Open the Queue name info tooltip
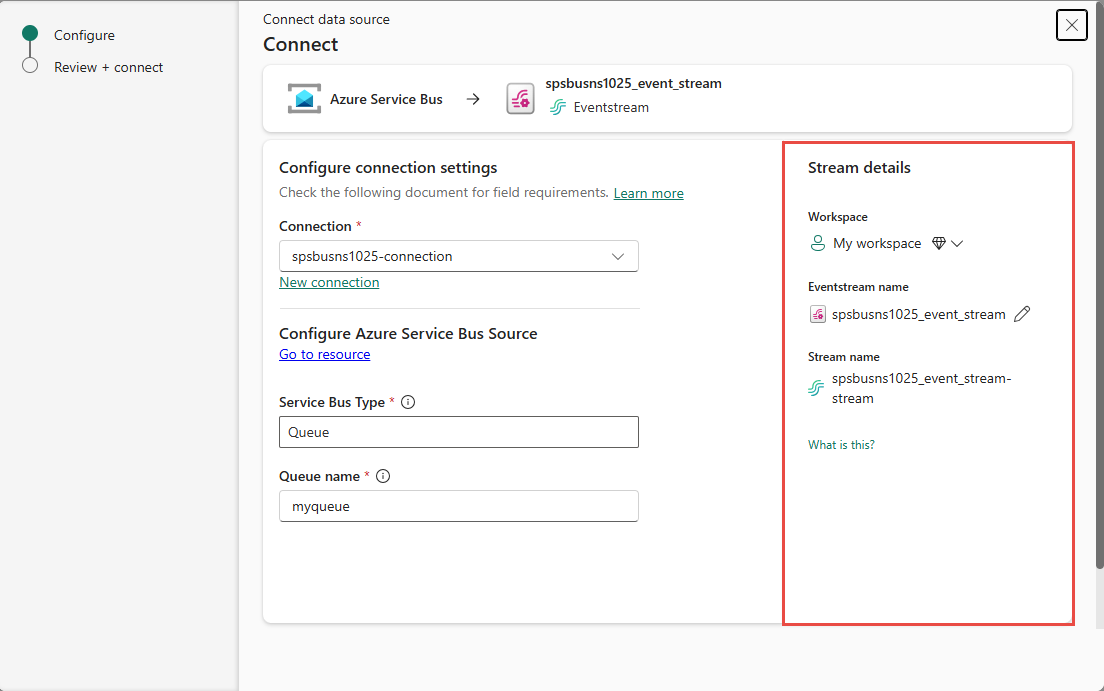Screen dimensions: 1104x691 pyautogui.click(x=383, y=476)
